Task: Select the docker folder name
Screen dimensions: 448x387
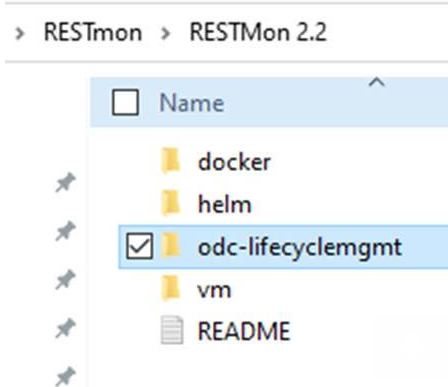Action: (x=234, y=162)
